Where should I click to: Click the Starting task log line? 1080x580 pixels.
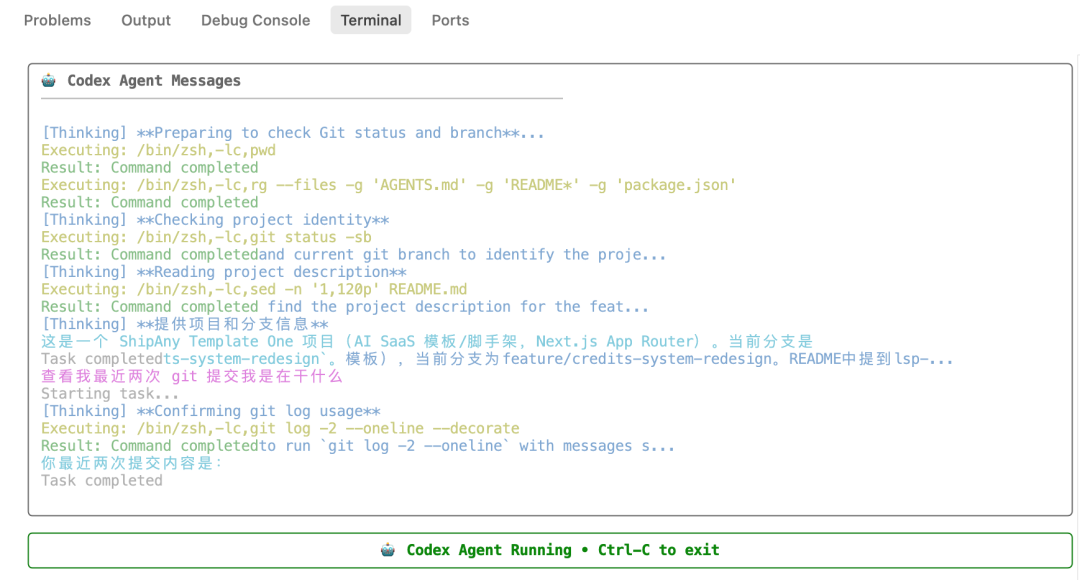(110, 393)
